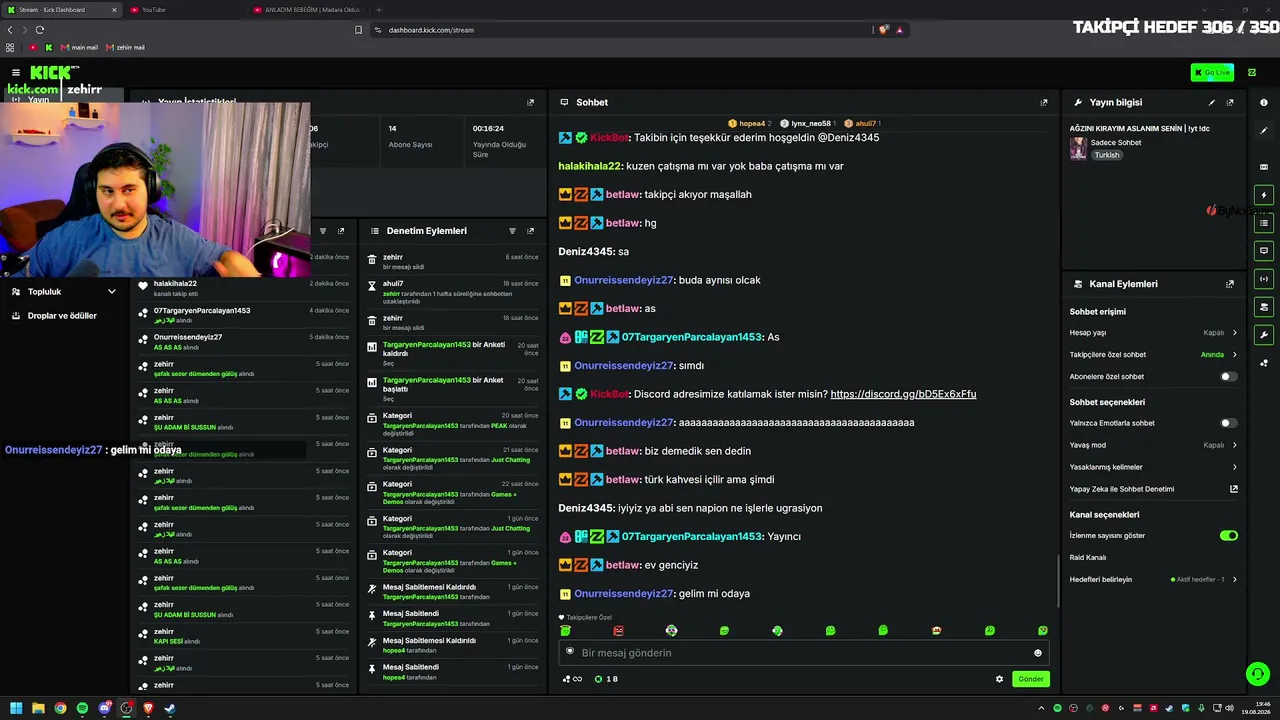Edit stream info with pencil icon
The height and width of the screenshot is (720, 1280).
point(1212,102)
